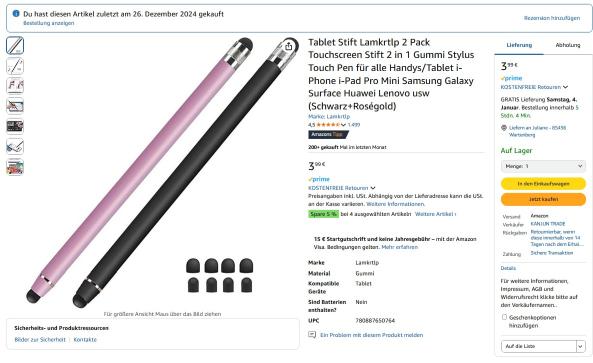Image resolution: width=593 pixels, height=363 pixels.
Task: Expand KOSTENFREIE Retouren chevron in buy box
Action: click(565, 87)
